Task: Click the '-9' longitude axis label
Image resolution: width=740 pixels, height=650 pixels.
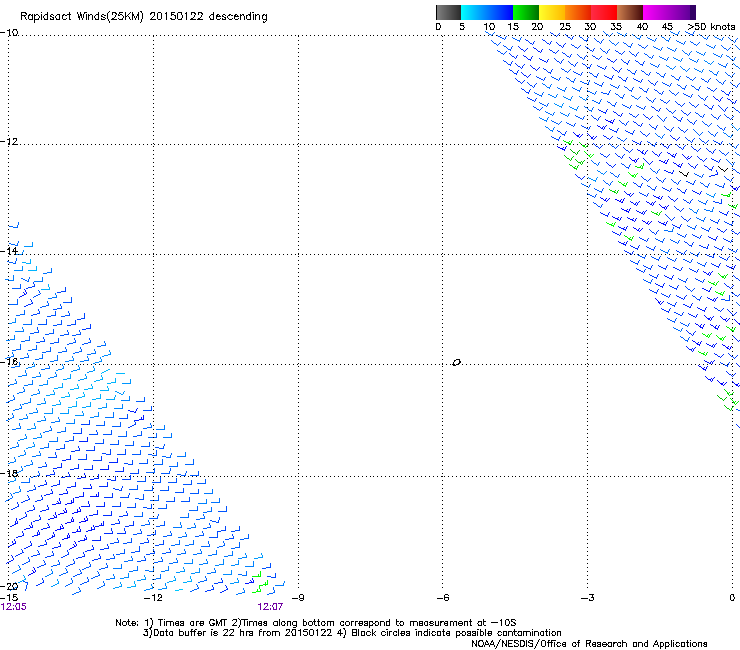Action: [298, 598]
